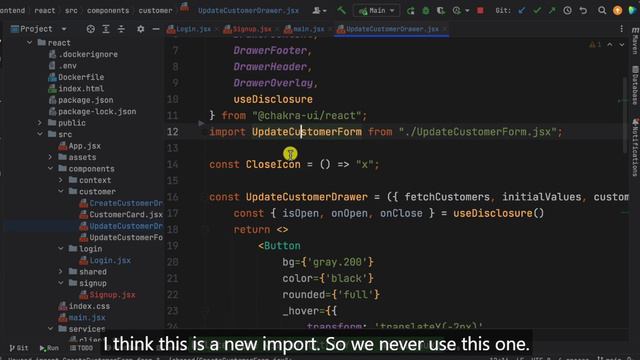
Task: Click the Build project hammer icon
Action: (341, 10)
